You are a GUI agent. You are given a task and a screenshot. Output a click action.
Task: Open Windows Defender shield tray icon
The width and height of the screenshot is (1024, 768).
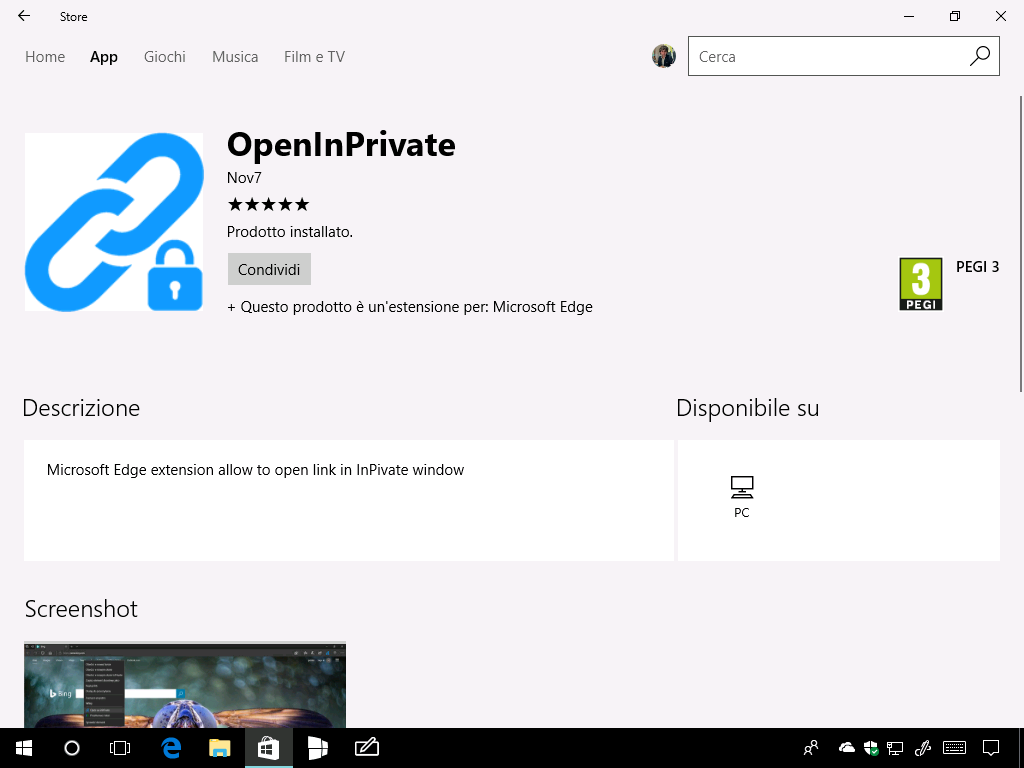871,748
